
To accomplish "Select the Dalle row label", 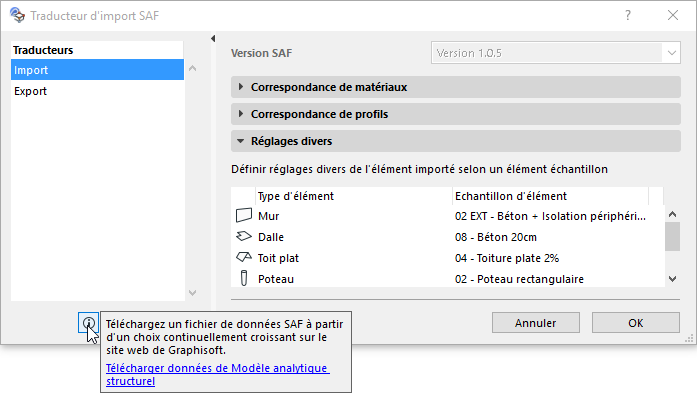I will click(271, 237).
